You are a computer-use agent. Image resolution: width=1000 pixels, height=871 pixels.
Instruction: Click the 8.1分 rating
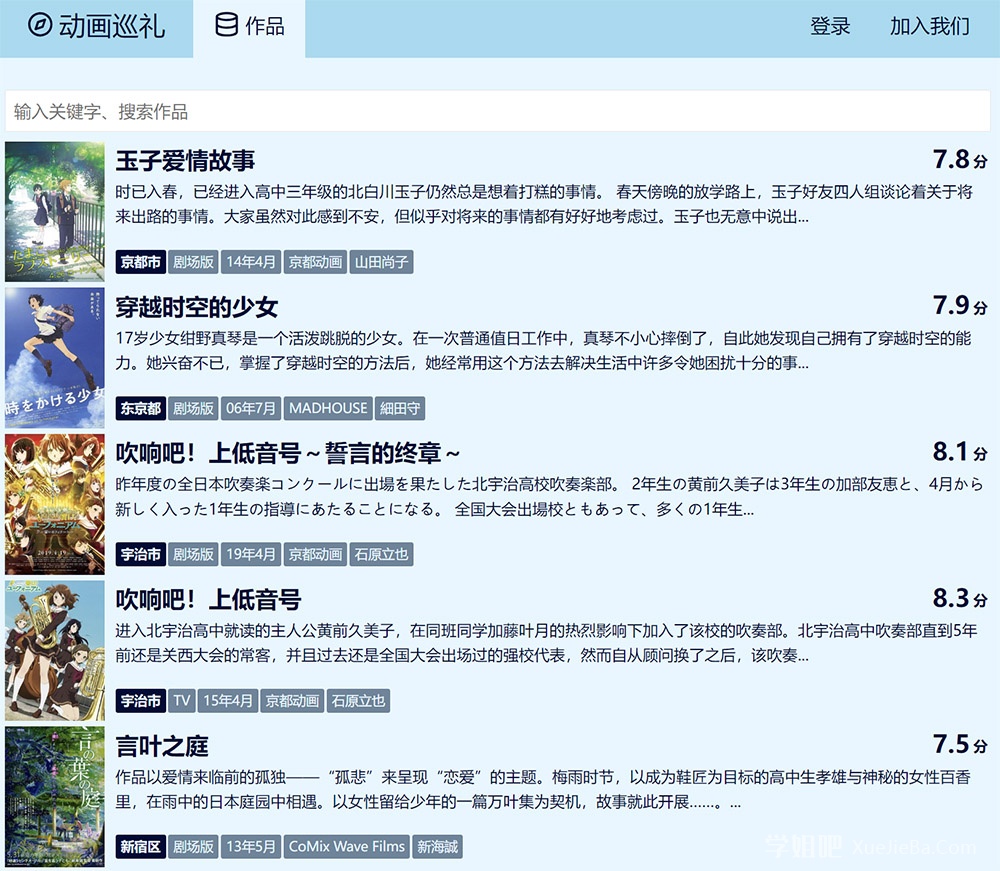point(960,452)
